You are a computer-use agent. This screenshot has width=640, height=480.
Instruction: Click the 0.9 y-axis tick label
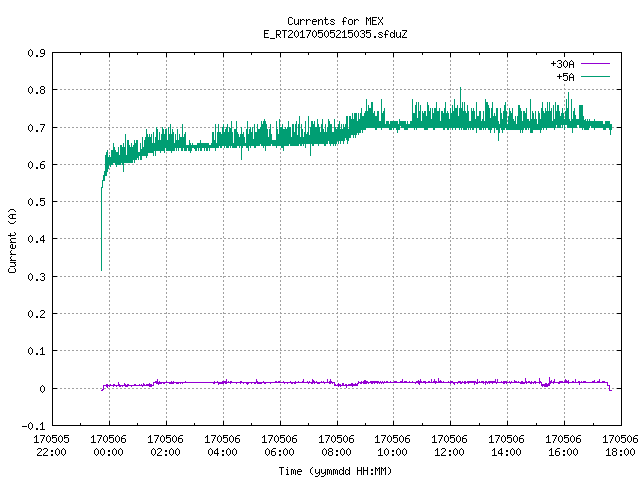pyautogui.click(x=36, y=53)
